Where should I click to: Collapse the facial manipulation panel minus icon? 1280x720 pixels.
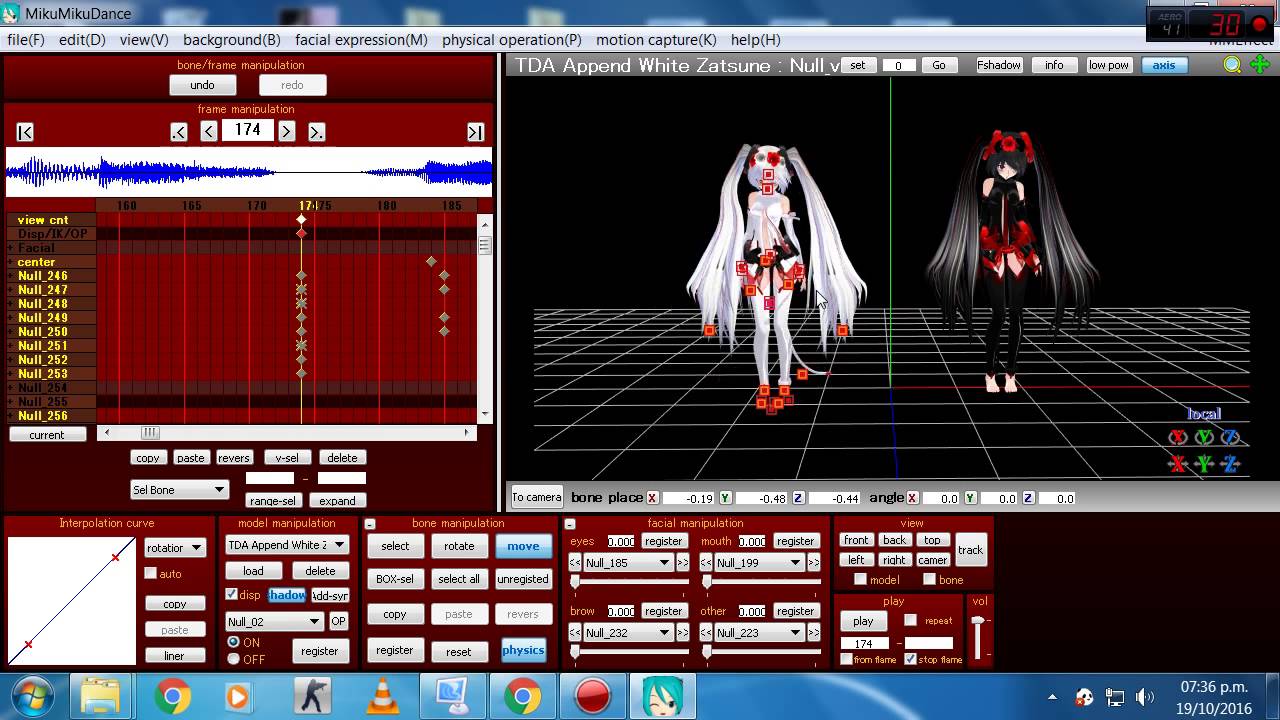pyautogui.click(x=570, y=524)
